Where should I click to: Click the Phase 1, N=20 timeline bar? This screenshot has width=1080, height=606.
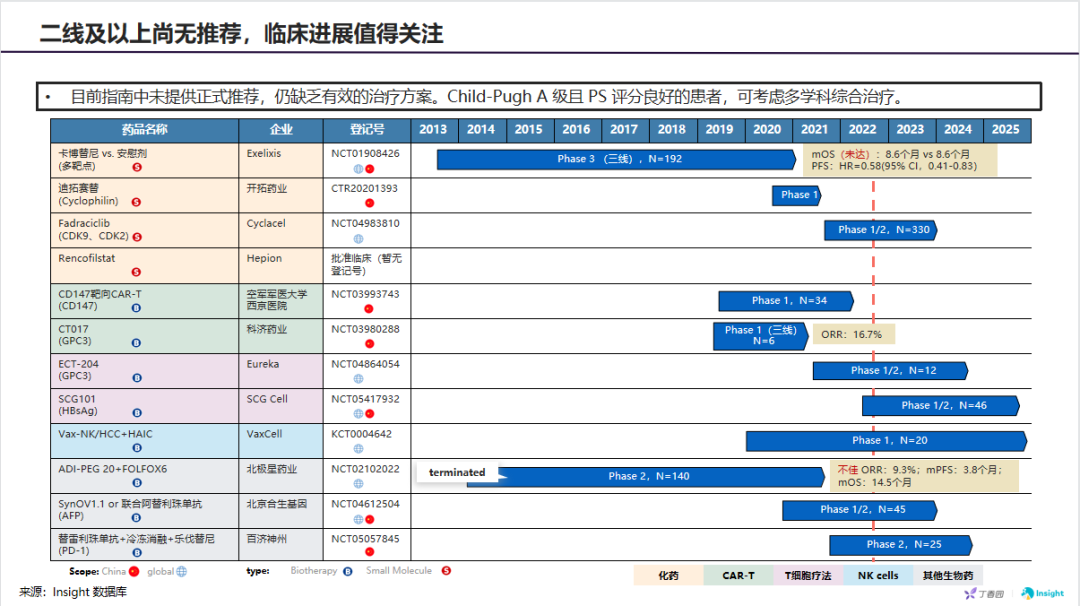[x=886, y=441]
